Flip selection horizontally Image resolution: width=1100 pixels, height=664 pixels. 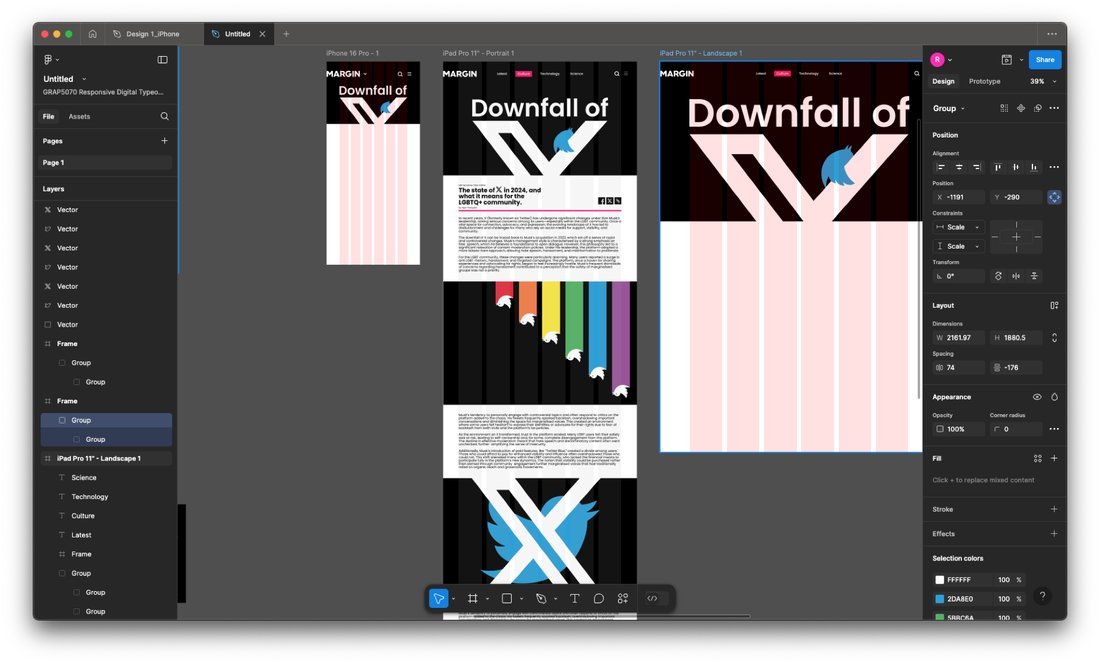tap(1016, 276)
